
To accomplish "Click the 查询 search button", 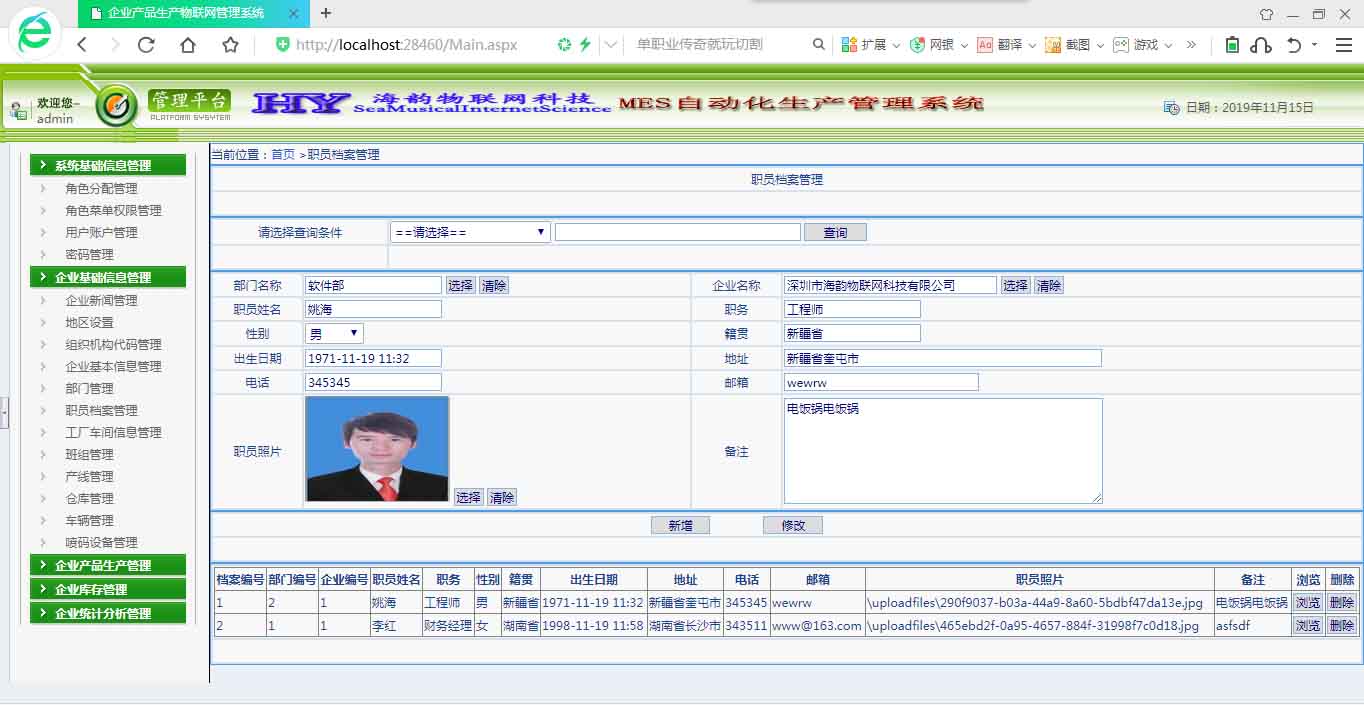I will (835, 232).
